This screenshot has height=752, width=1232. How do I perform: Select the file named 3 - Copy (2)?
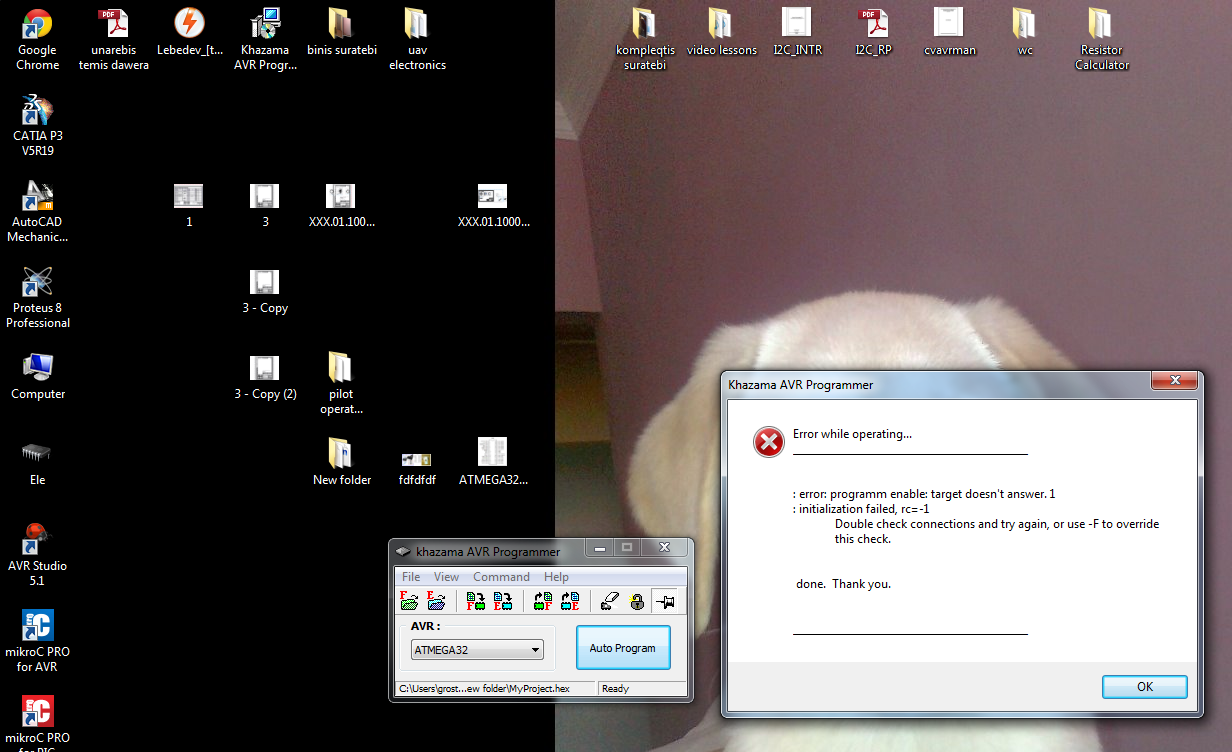click(265, 377)
